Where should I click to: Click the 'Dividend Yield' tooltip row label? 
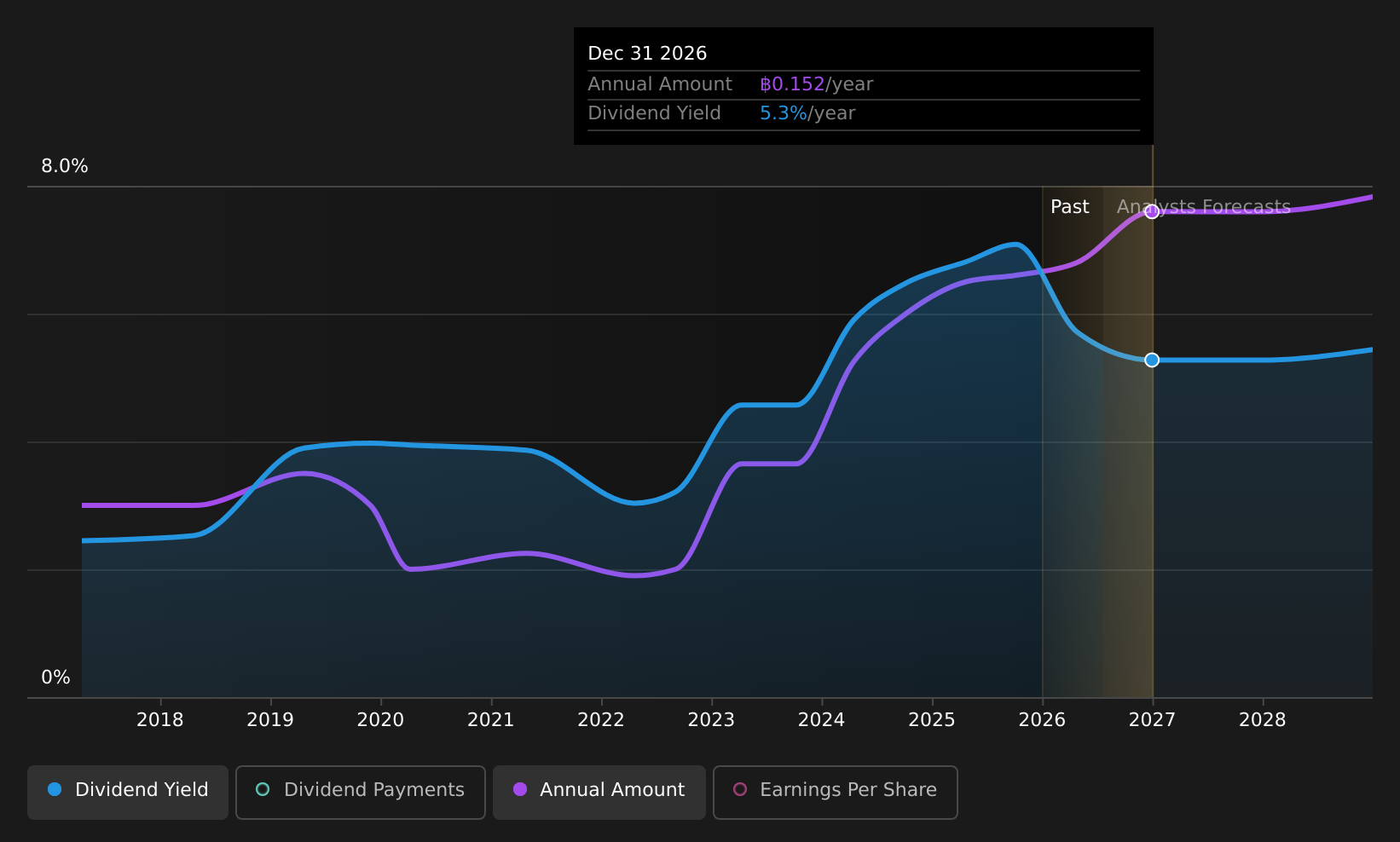654,113
